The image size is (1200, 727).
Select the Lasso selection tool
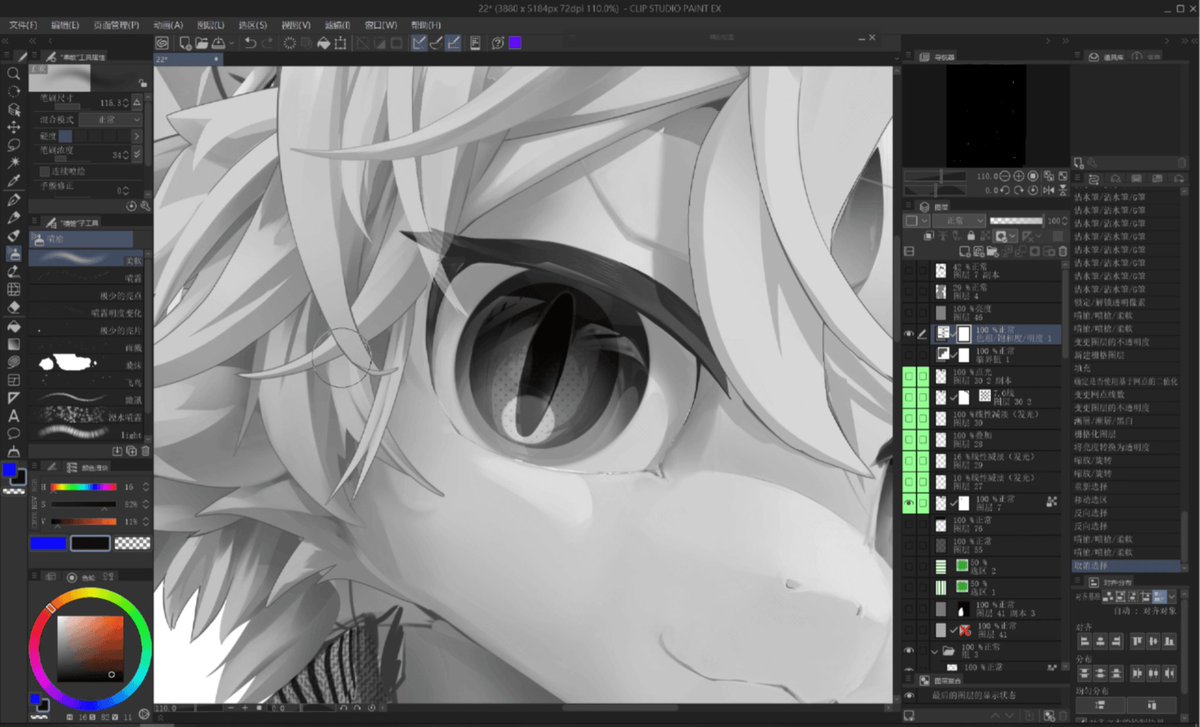pos(14,145)
